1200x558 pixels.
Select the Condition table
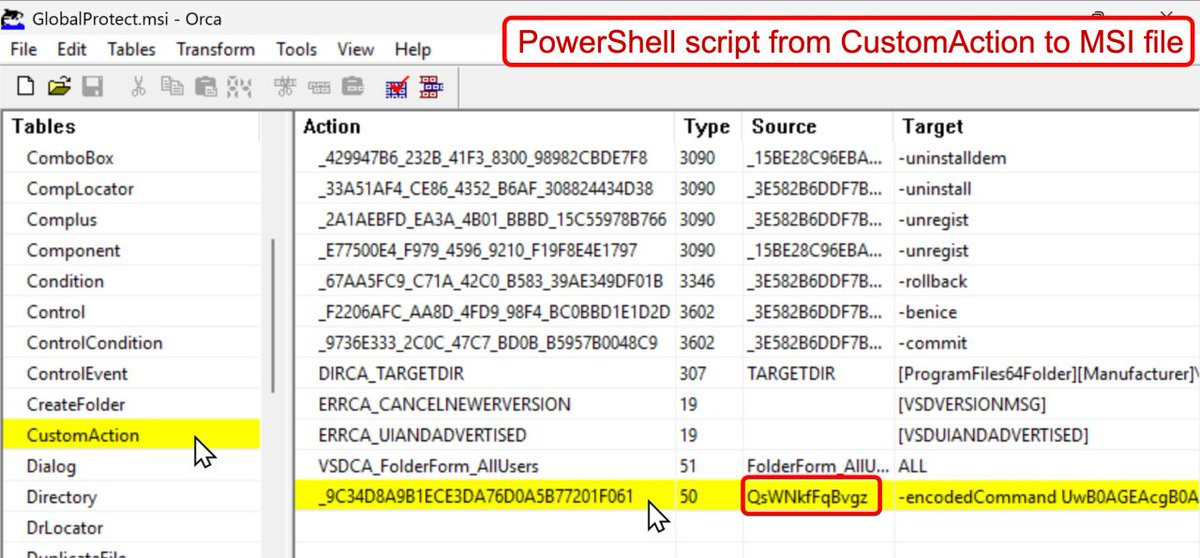(x=65, y=281)
